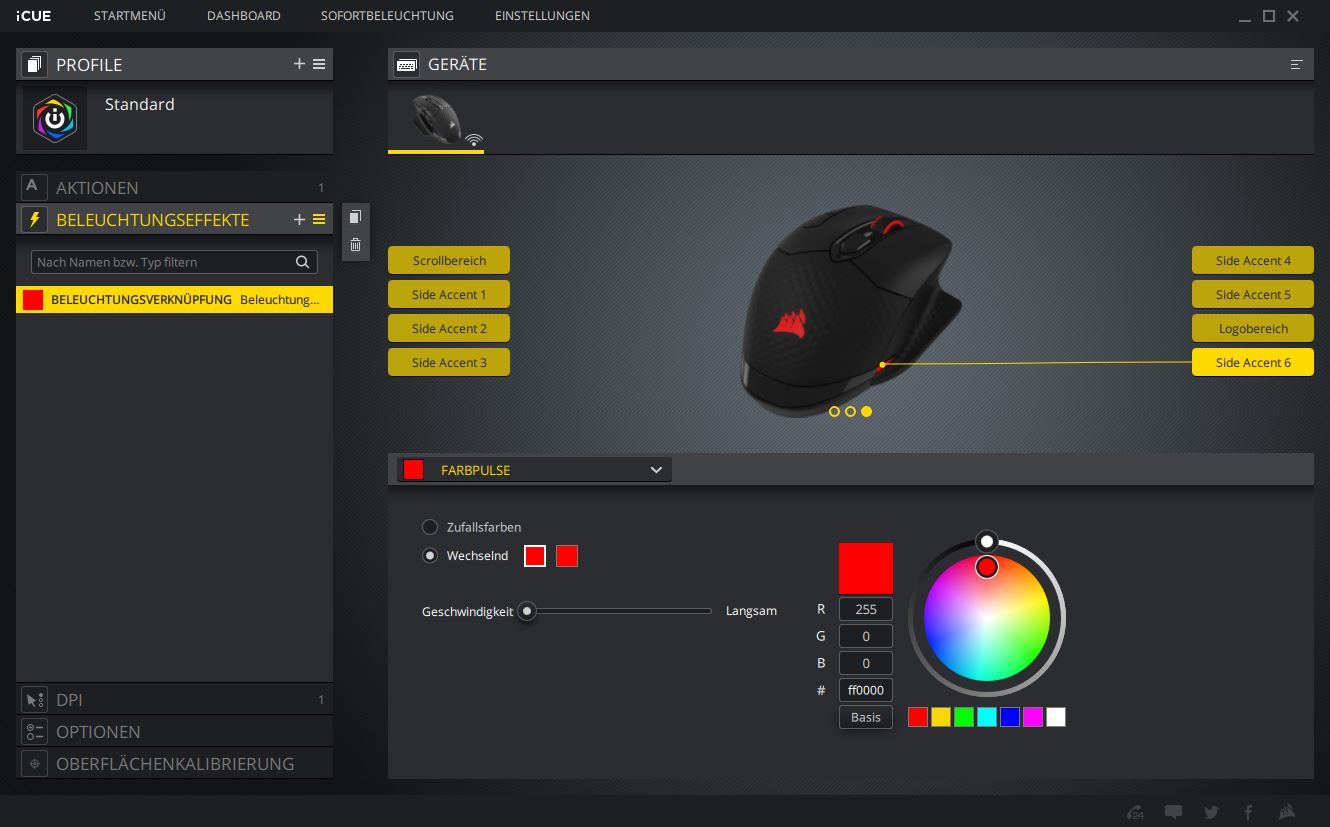Select Zufallsfarben radio option

(430, 527)
